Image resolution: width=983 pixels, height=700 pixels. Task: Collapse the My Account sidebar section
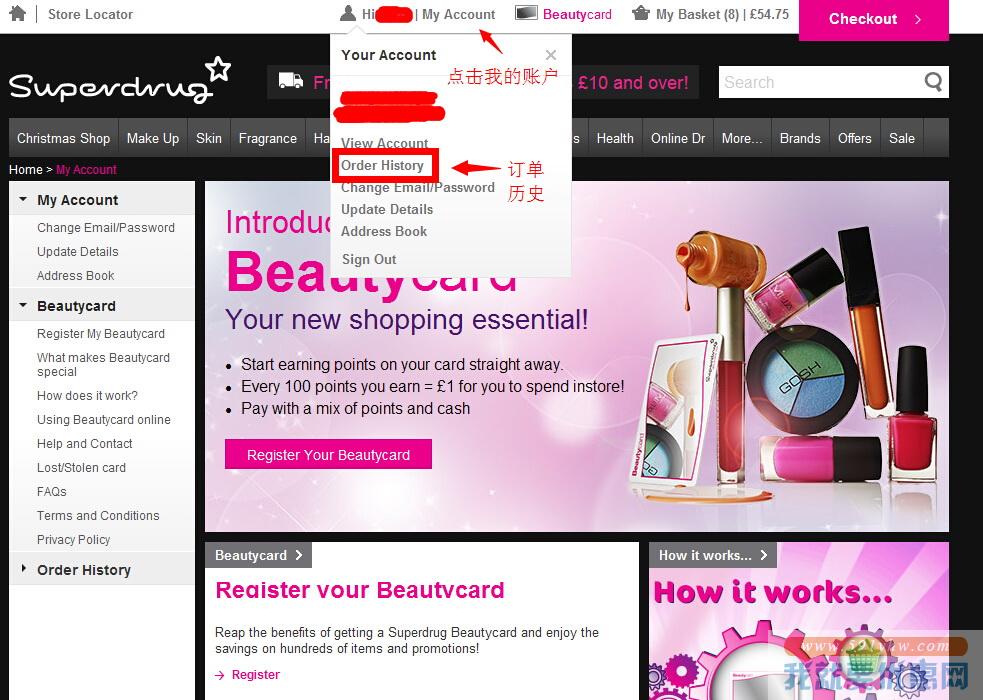pos(23,199)
